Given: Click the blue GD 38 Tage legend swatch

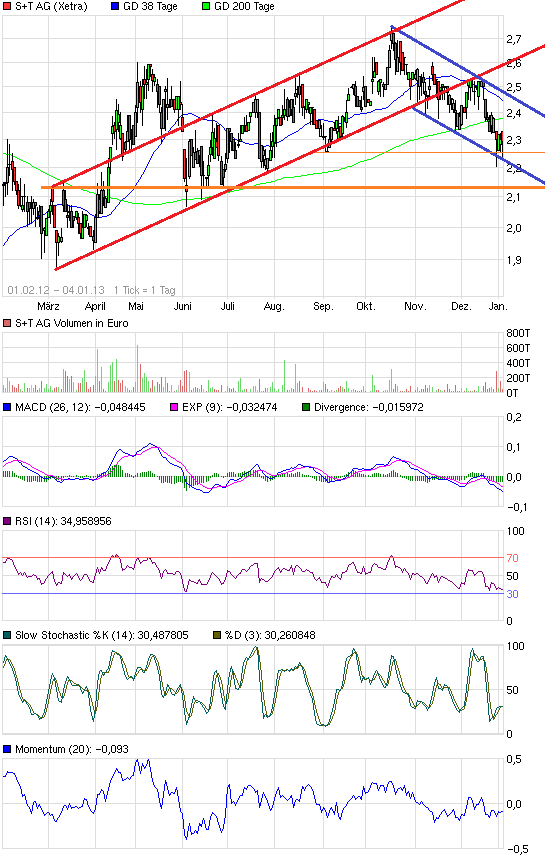Looking at the screenshot, I should (x=115, y=7).
